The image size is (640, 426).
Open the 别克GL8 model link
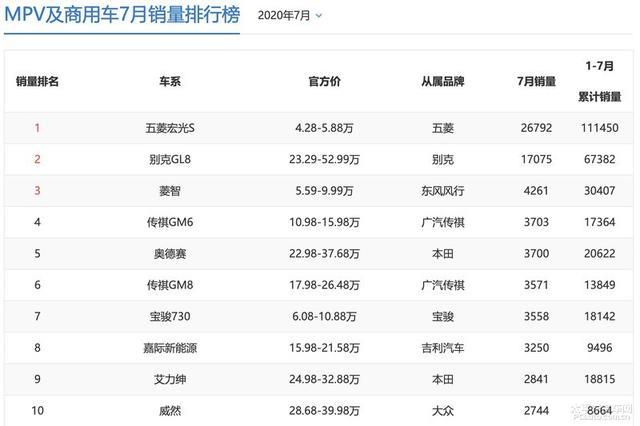coord(170,159)
